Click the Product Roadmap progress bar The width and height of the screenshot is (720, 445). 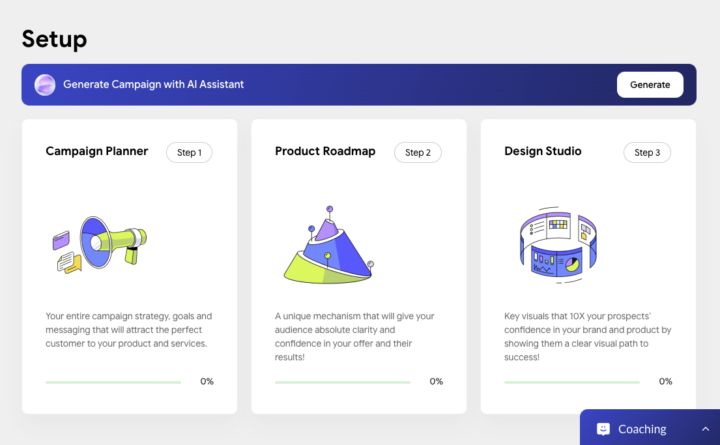(x=343, y=382)
